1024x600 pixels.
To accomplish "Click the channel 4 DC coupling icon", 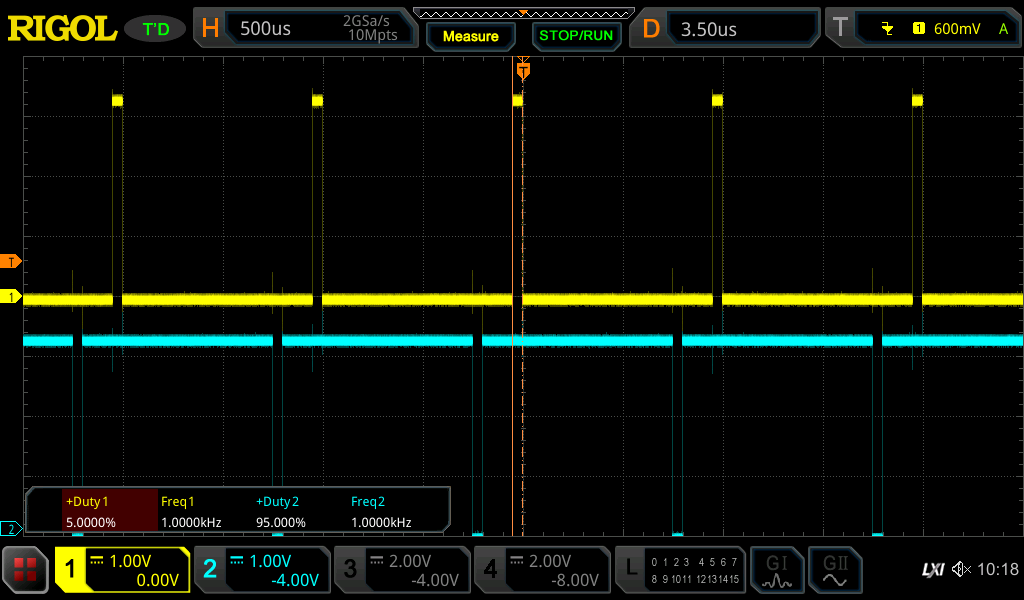I will tap(516, 560).
